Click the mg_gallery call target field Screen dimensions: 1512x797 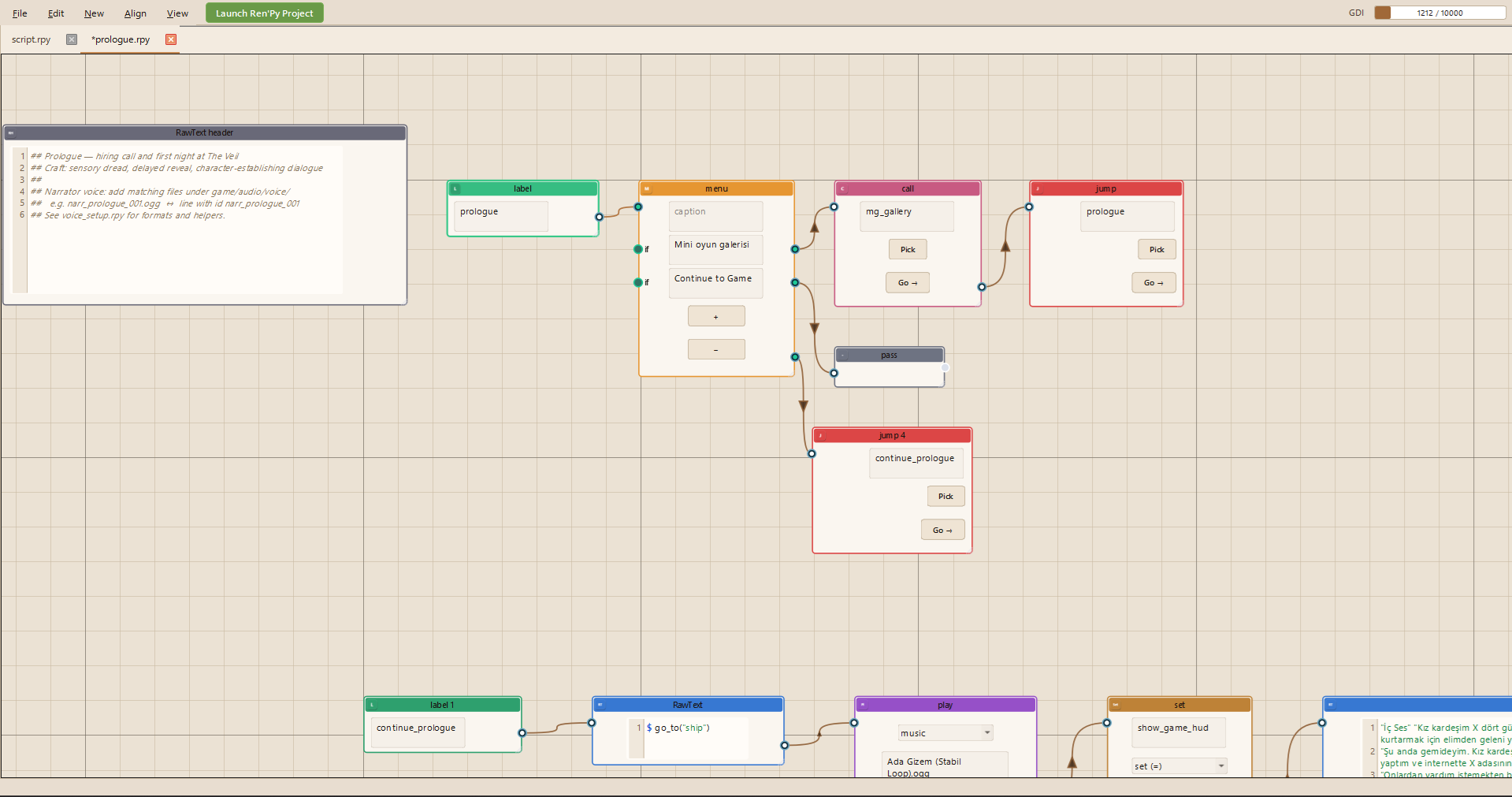907,216
